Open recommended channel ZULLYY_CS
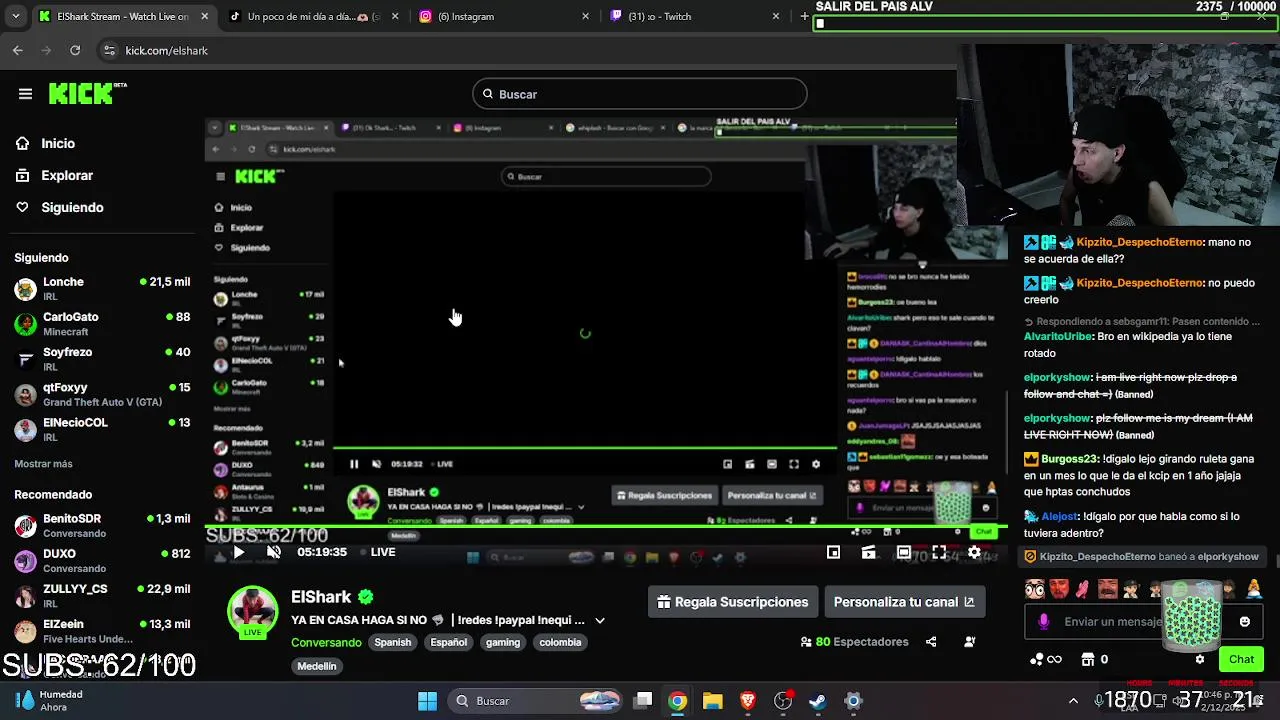 coord(102,596)
